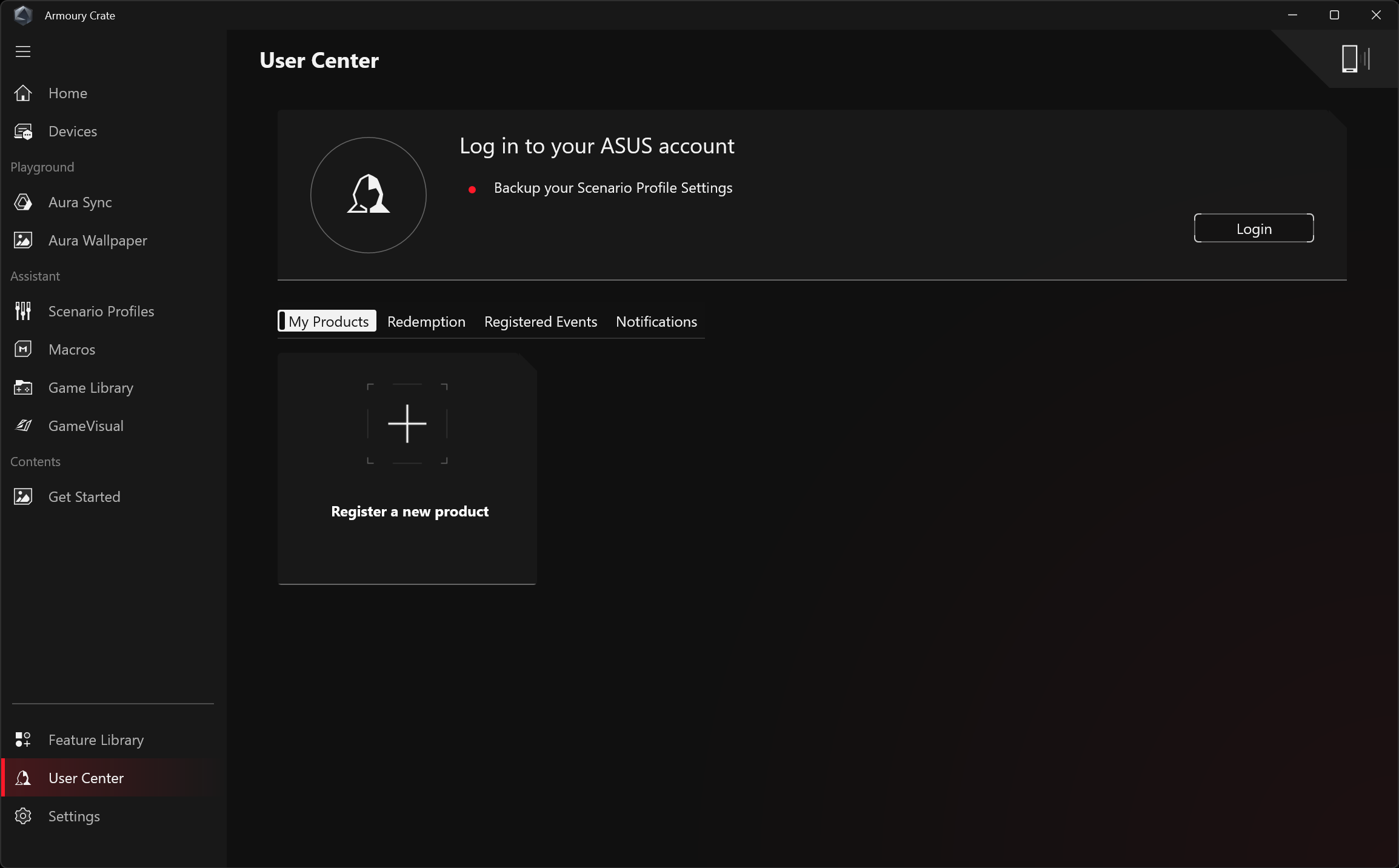Open the Notifications tab
Viewport: 1399px width, 868px height.
(x=656, y=322)
